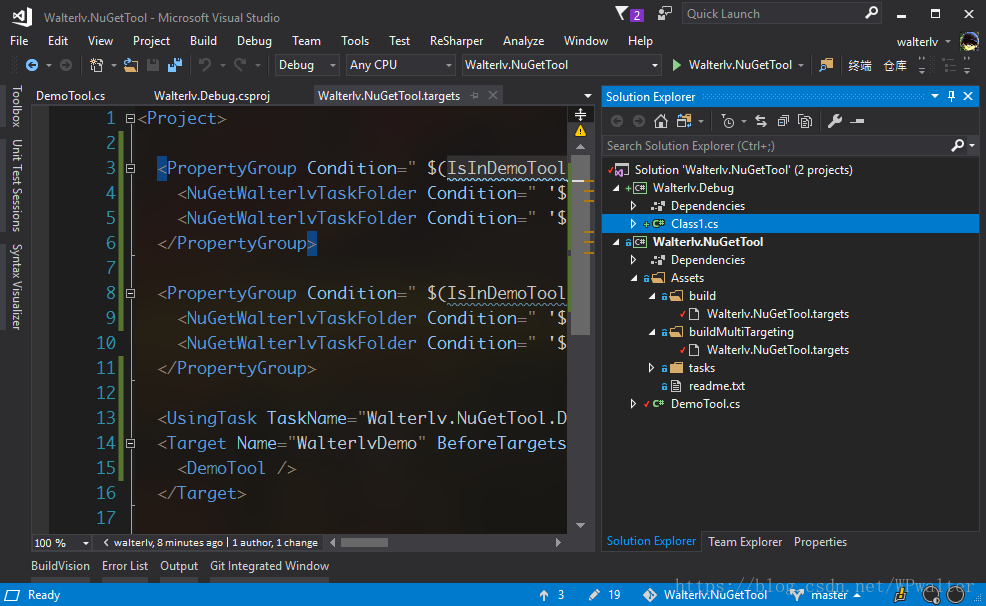Click the Home icon in Solution Explorer
The image size is (986, 606).
(660, 121)
